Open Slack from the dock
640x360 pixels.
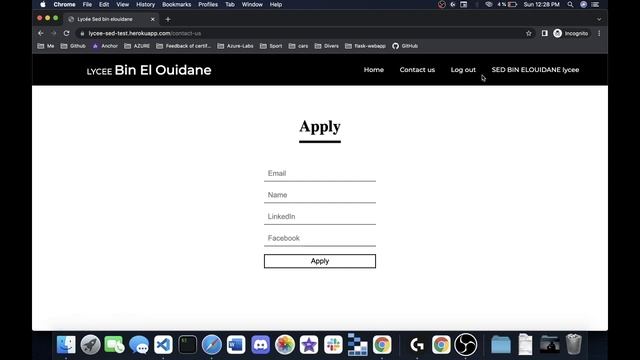coord(333,344)
